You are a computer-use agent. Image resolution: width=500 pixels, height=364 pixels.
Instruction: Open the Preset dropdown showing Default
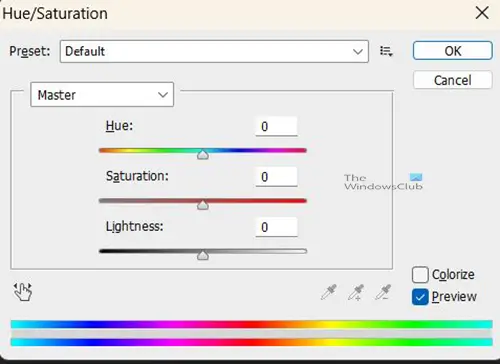tap(214, 51)
